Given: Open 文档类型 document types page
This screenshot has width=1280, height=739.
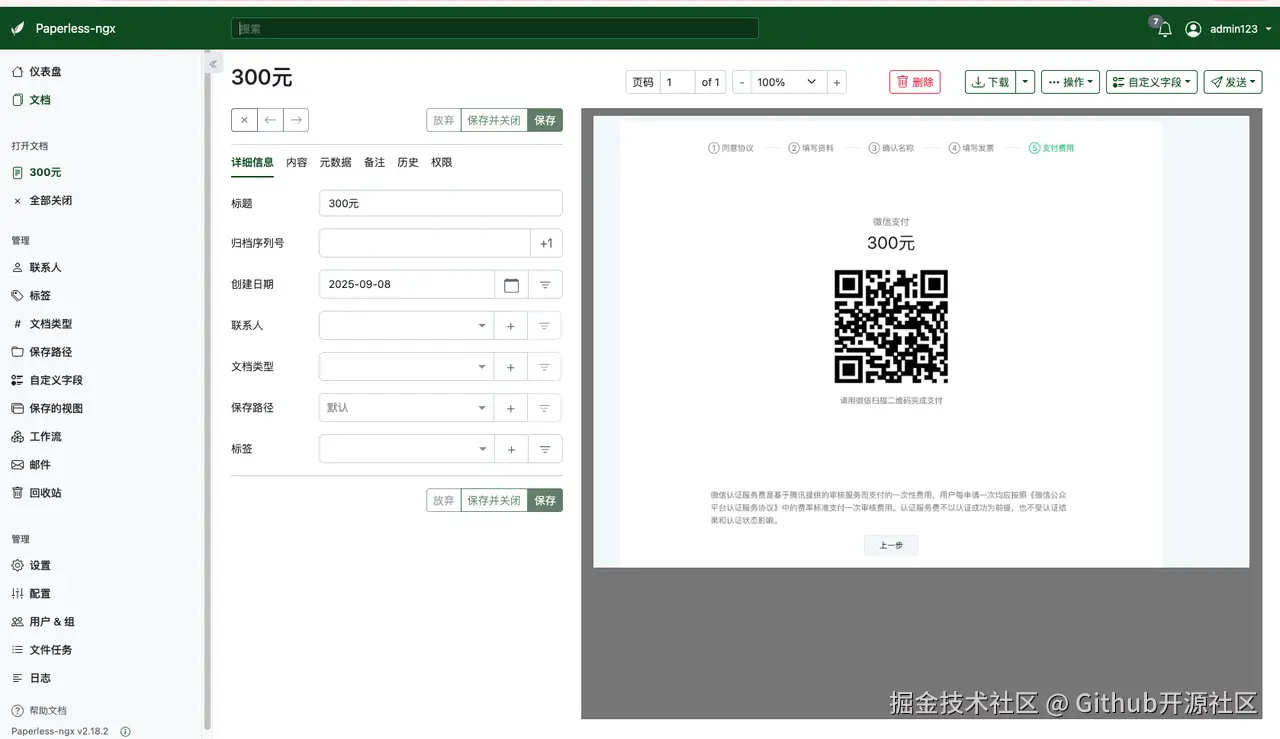Looking at the screenshot, I should (x=42, y=324).
